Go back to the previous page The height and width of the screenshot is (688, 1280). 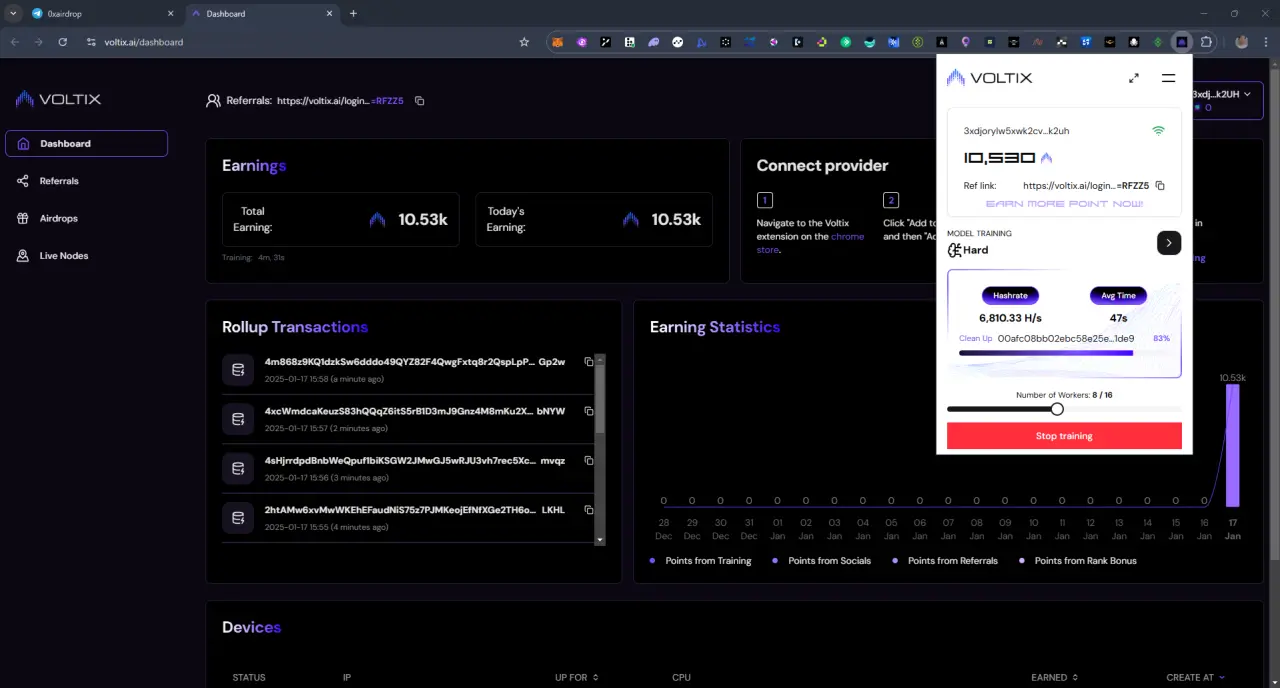pyautogui.click(x=14, y=42)
